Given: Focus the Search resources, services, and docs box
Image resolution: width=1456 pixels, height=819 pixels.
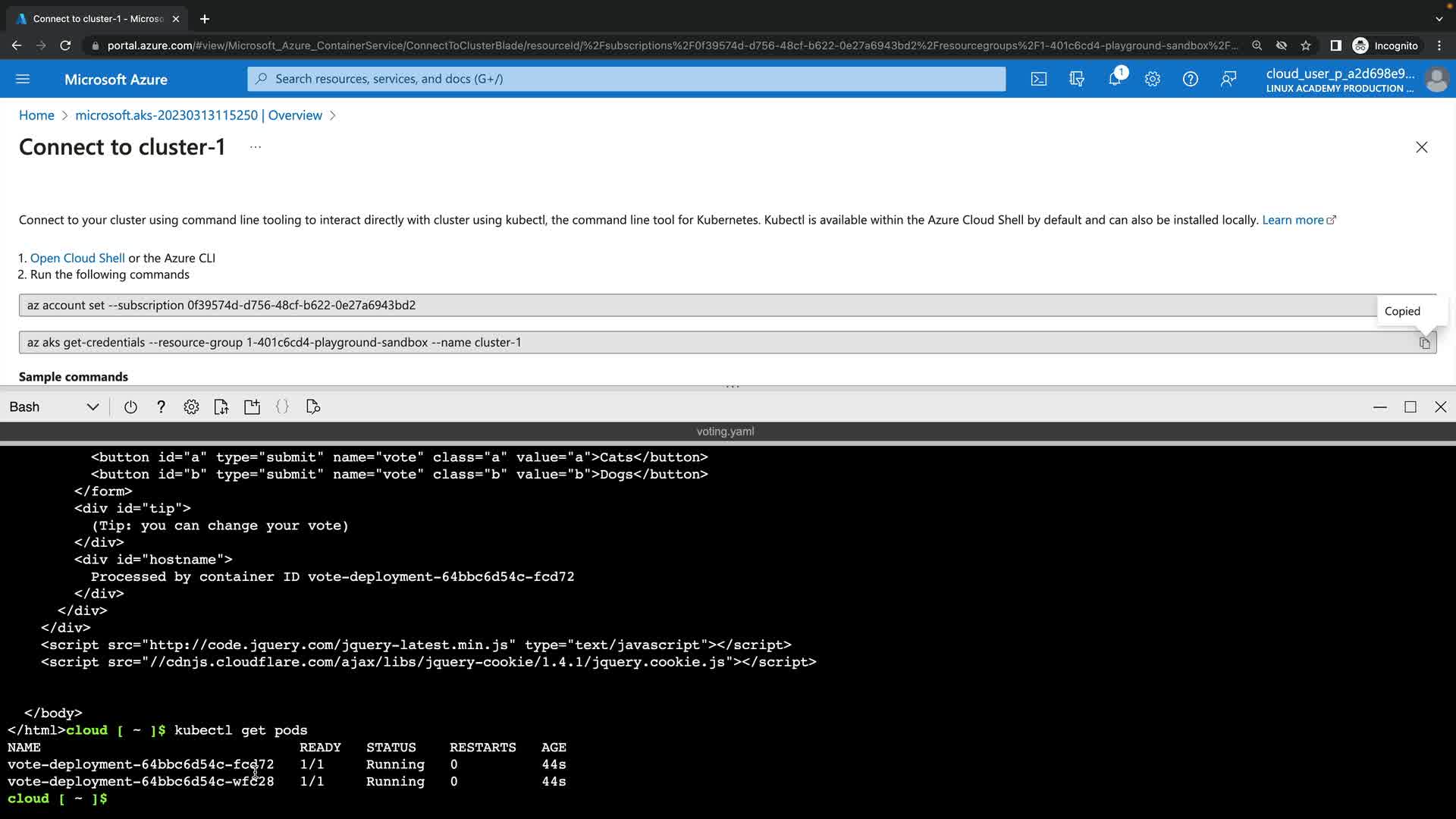Looking at the screenshot, I should 626,79.
